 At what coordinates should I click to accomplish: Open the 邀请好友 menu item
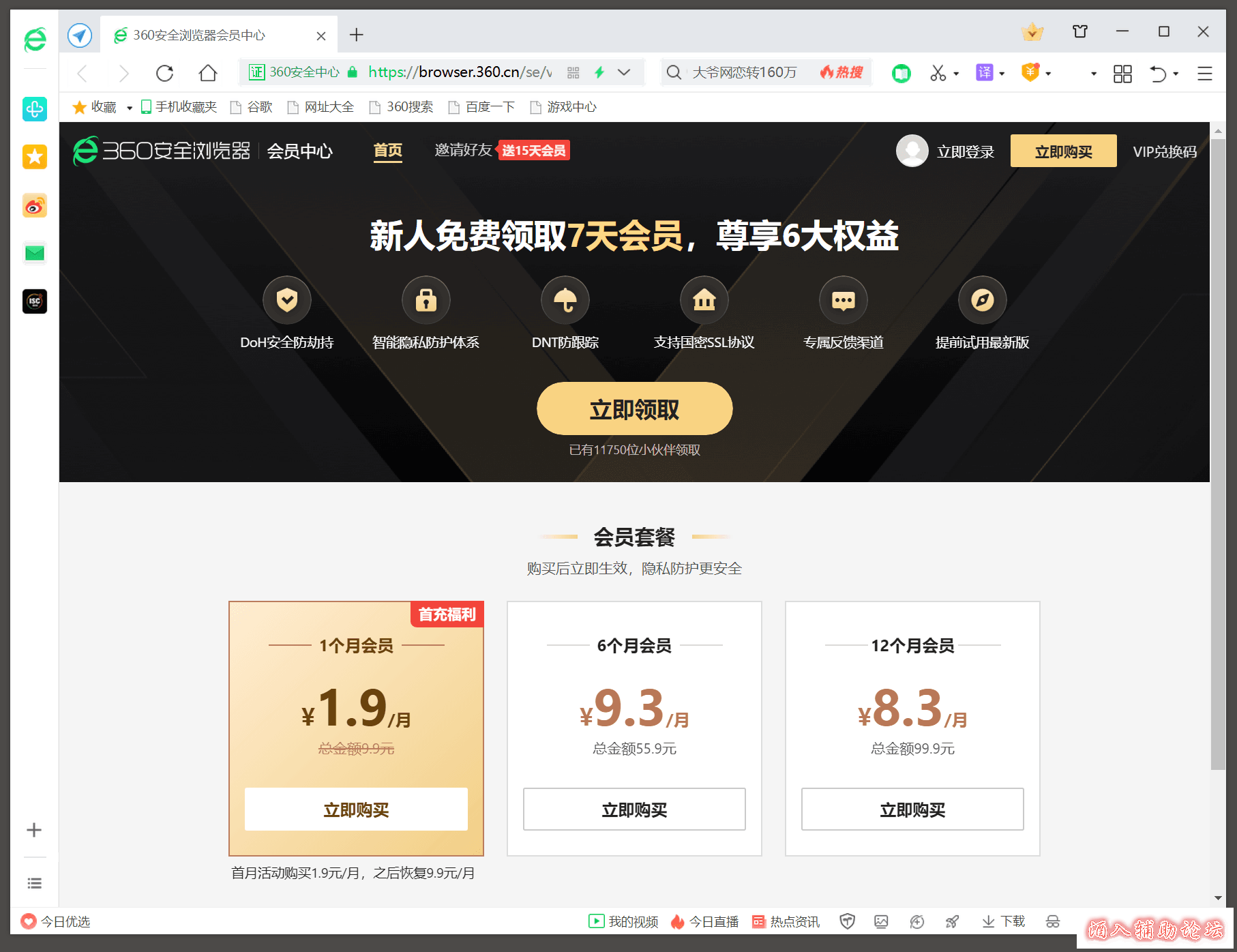point(464,150)
